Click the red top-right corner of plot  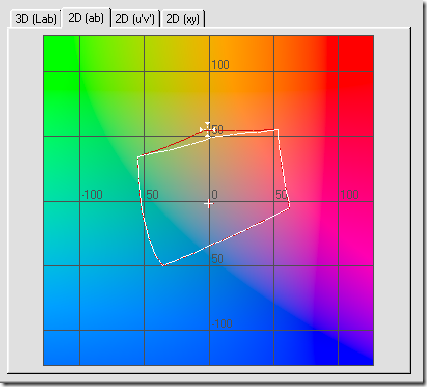tap(356, 53)
